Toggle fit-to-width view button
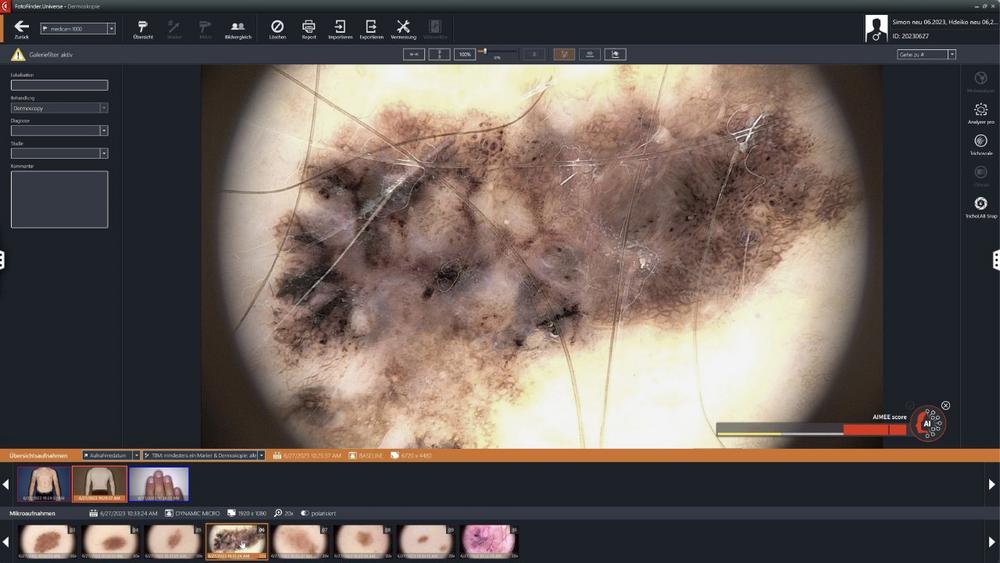 point(414,54)
